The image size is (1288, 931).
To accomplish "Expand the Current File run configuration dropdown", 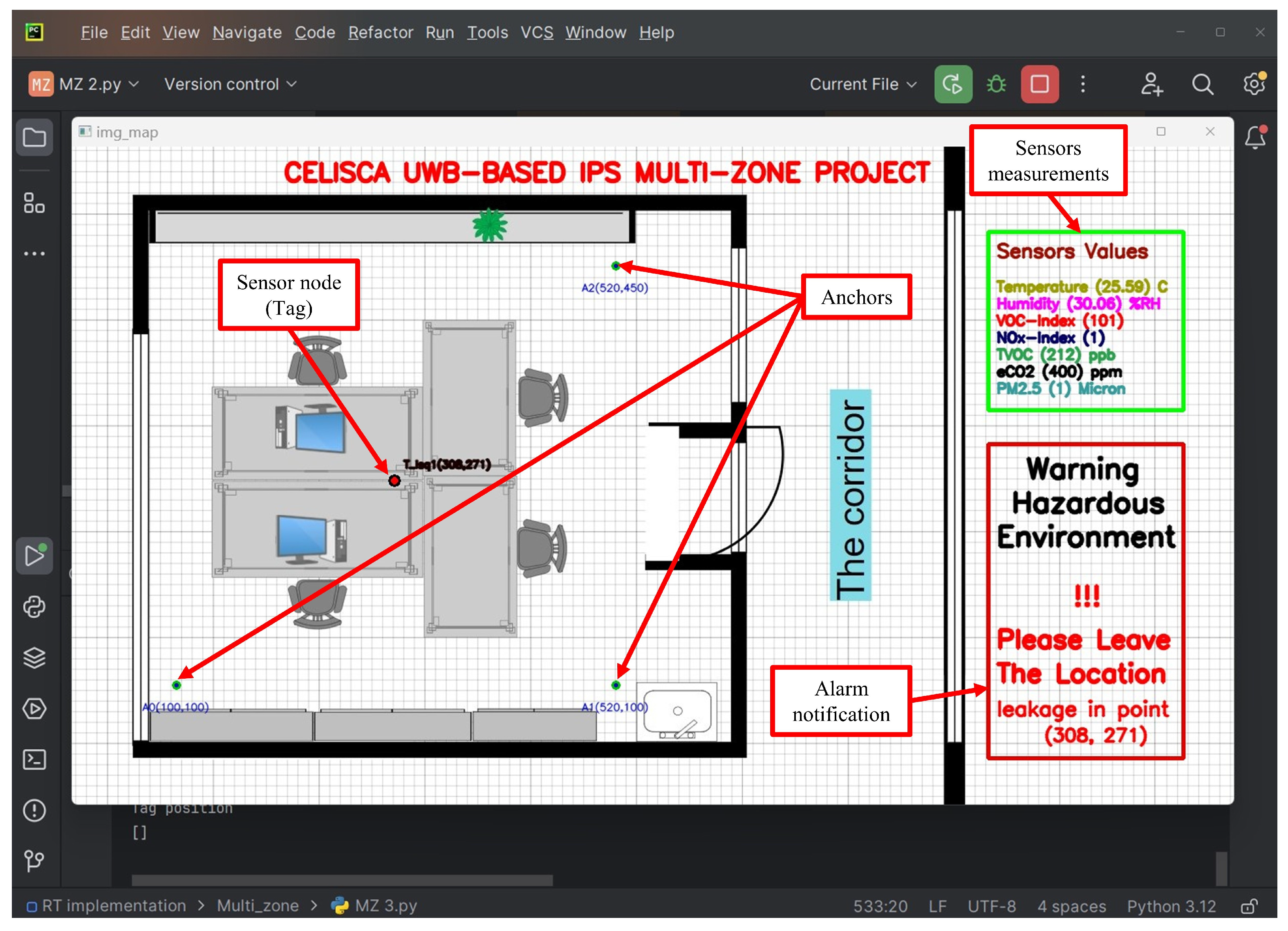I will coord(862,84).
